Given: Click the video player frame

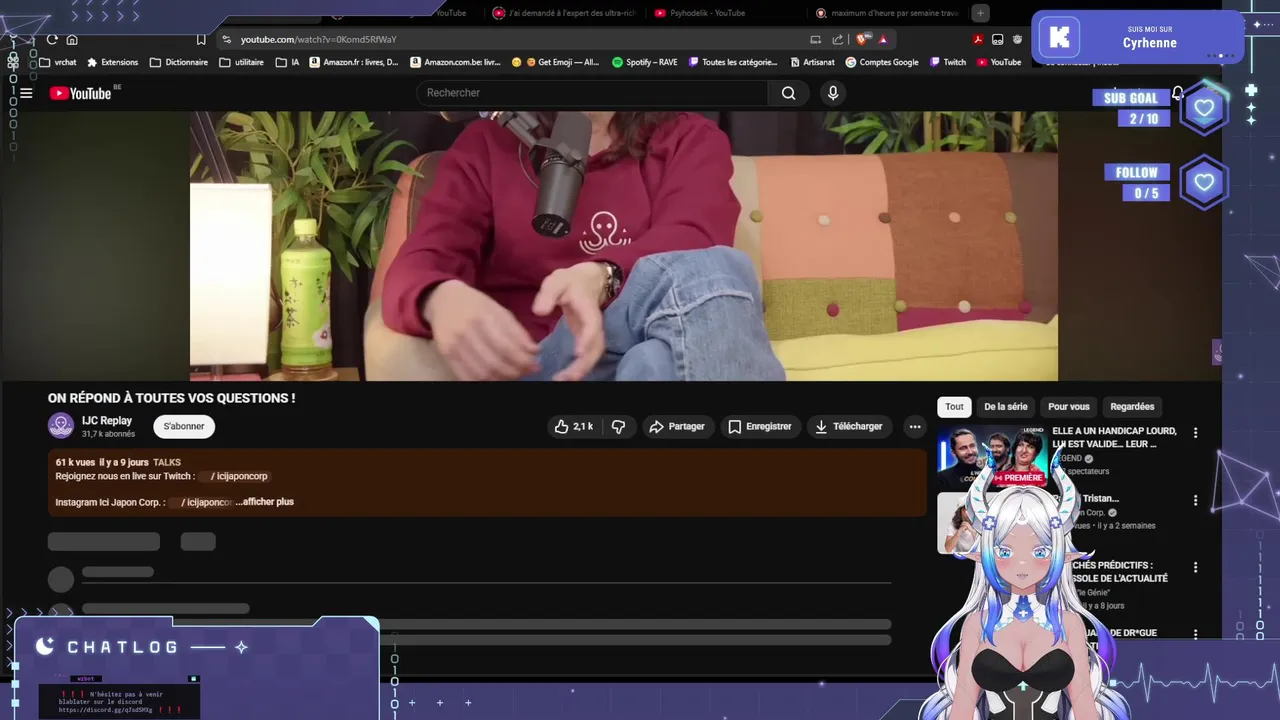Looking at the screenshot, I should [624, 246].
